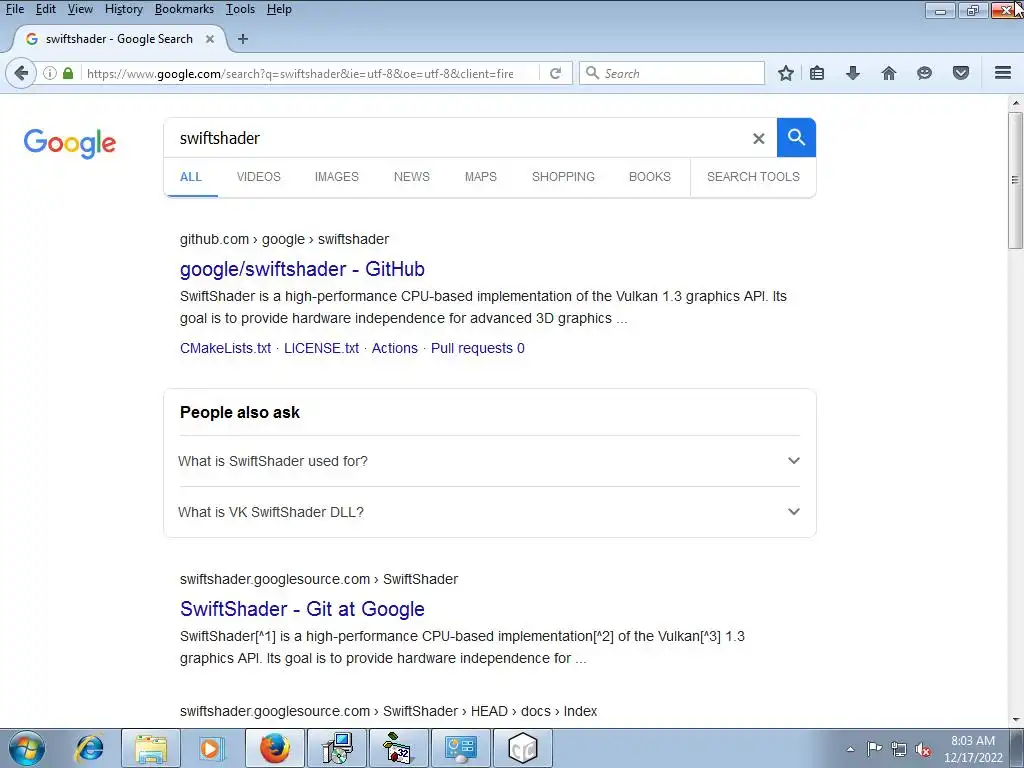Click the green padlock security icon
Viewport: 1024px width, 768px height.
[x=68, y=73]
